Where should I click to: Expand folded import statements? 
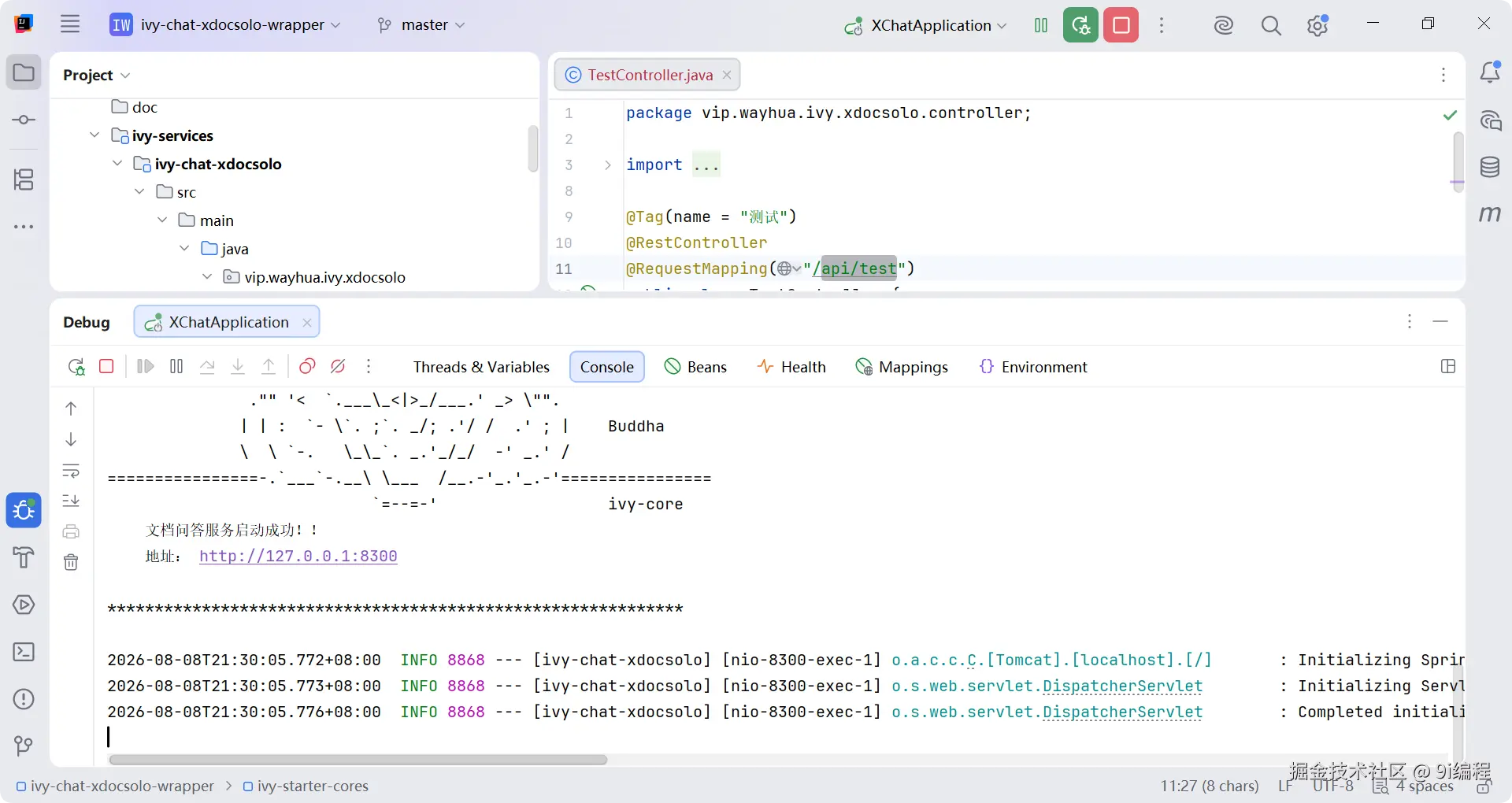coord(607,165)
